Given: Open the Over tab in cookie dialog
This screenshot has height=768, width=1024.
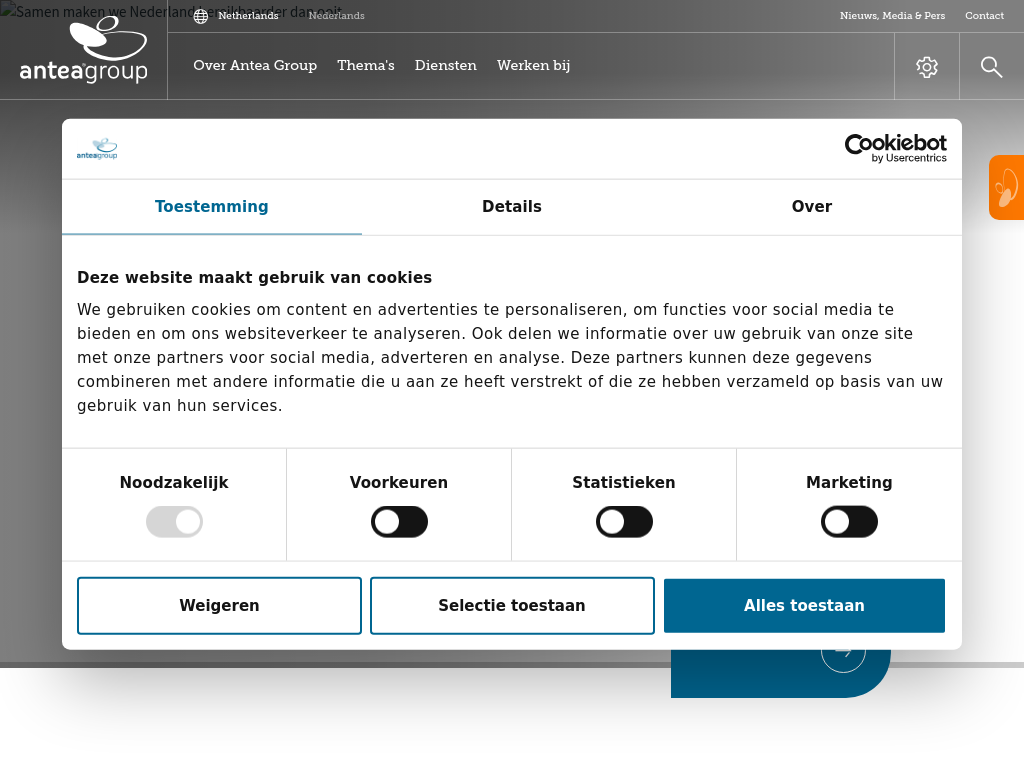Looking at the screenshot, I should [x=811, y=207].
